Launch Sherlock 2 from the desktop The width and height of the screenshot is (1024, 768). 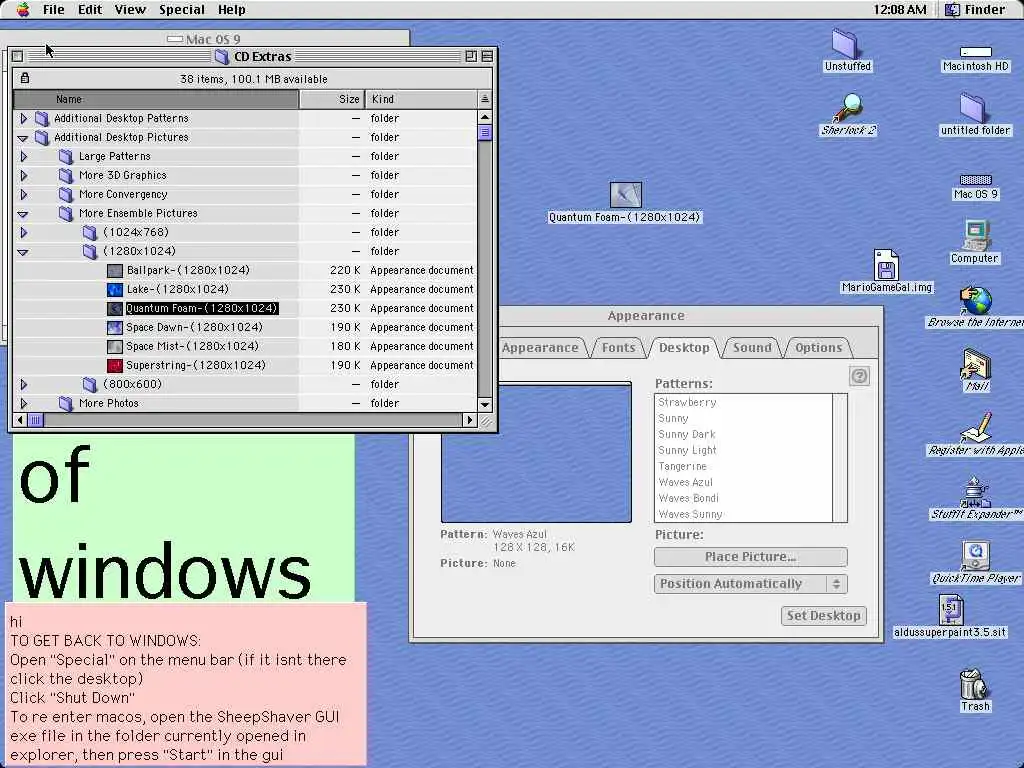848,108
